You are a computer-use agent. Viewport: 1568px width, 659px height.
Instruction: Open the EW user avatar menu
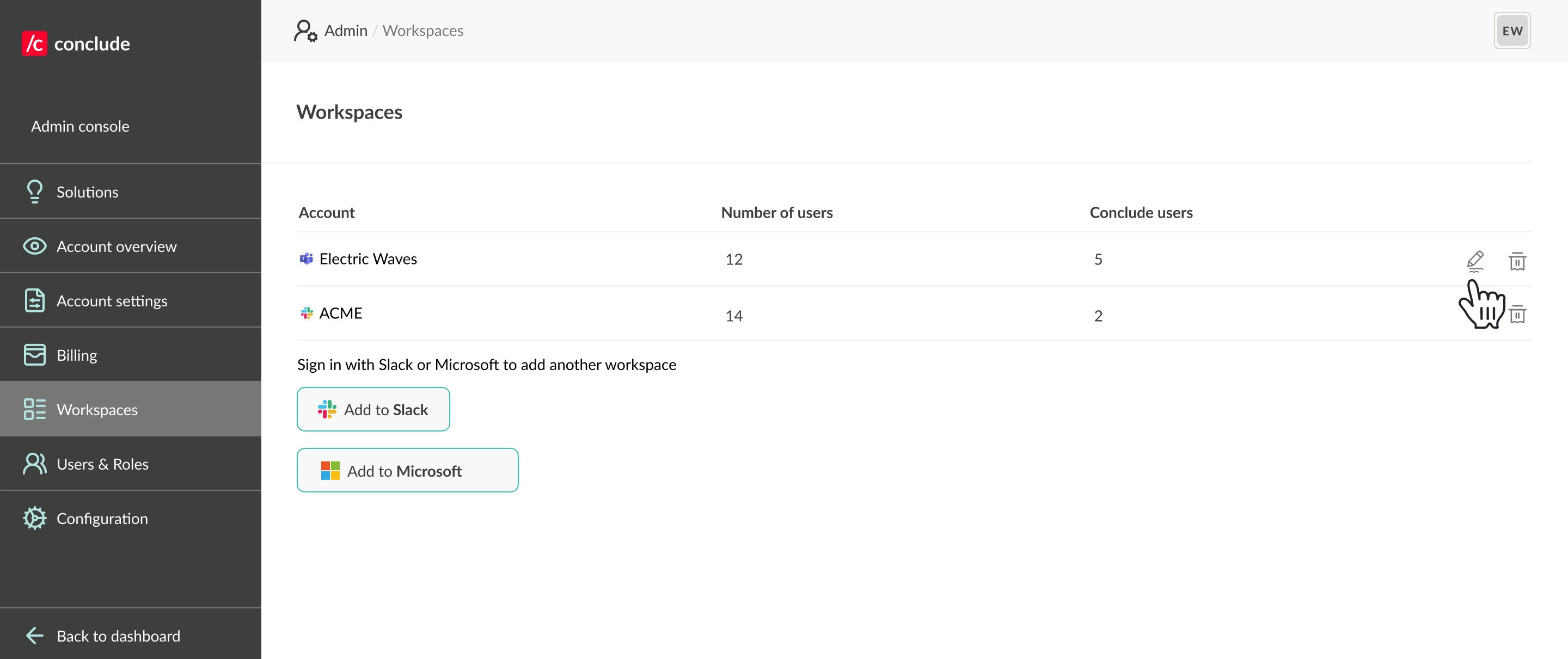(1511, 31)
